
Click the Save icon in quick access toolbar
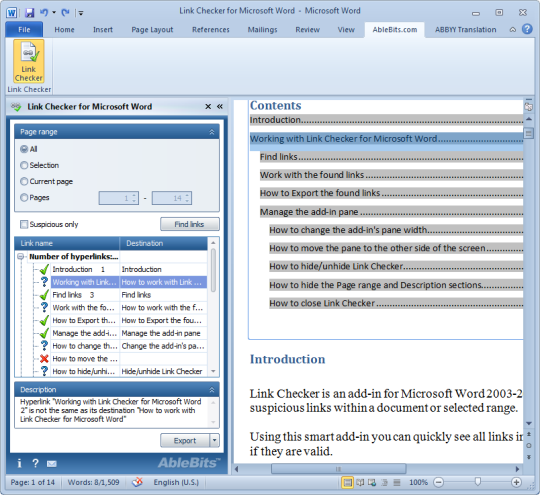pyautogui.click(x=30, y=13)
